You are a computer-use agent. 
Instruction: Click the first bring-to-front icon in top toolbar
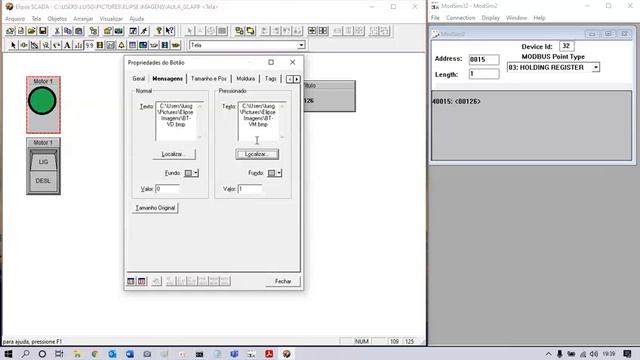tap(239, 31)
